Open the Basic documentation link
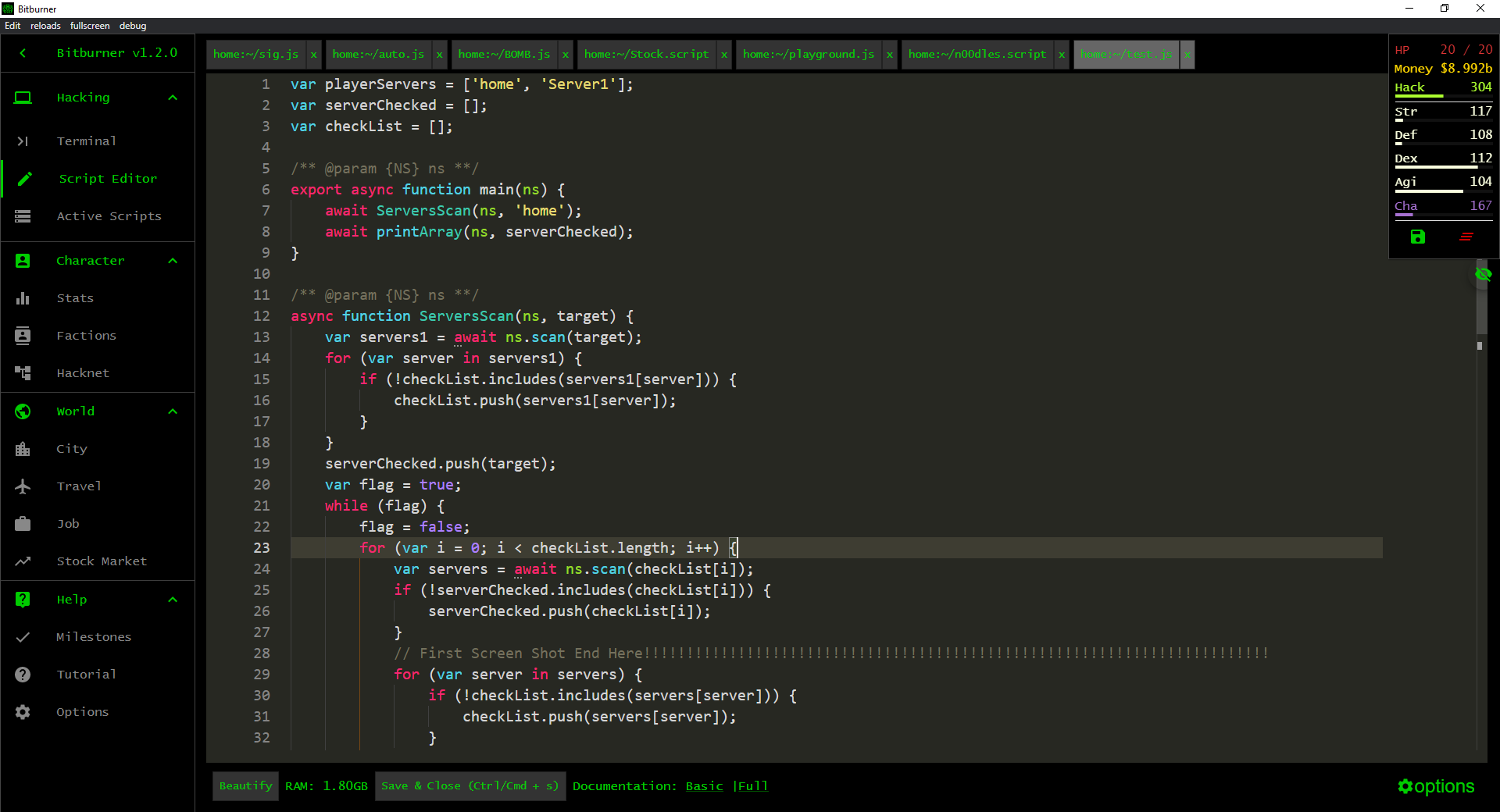Screen dimensions: 1500x812 704,786
